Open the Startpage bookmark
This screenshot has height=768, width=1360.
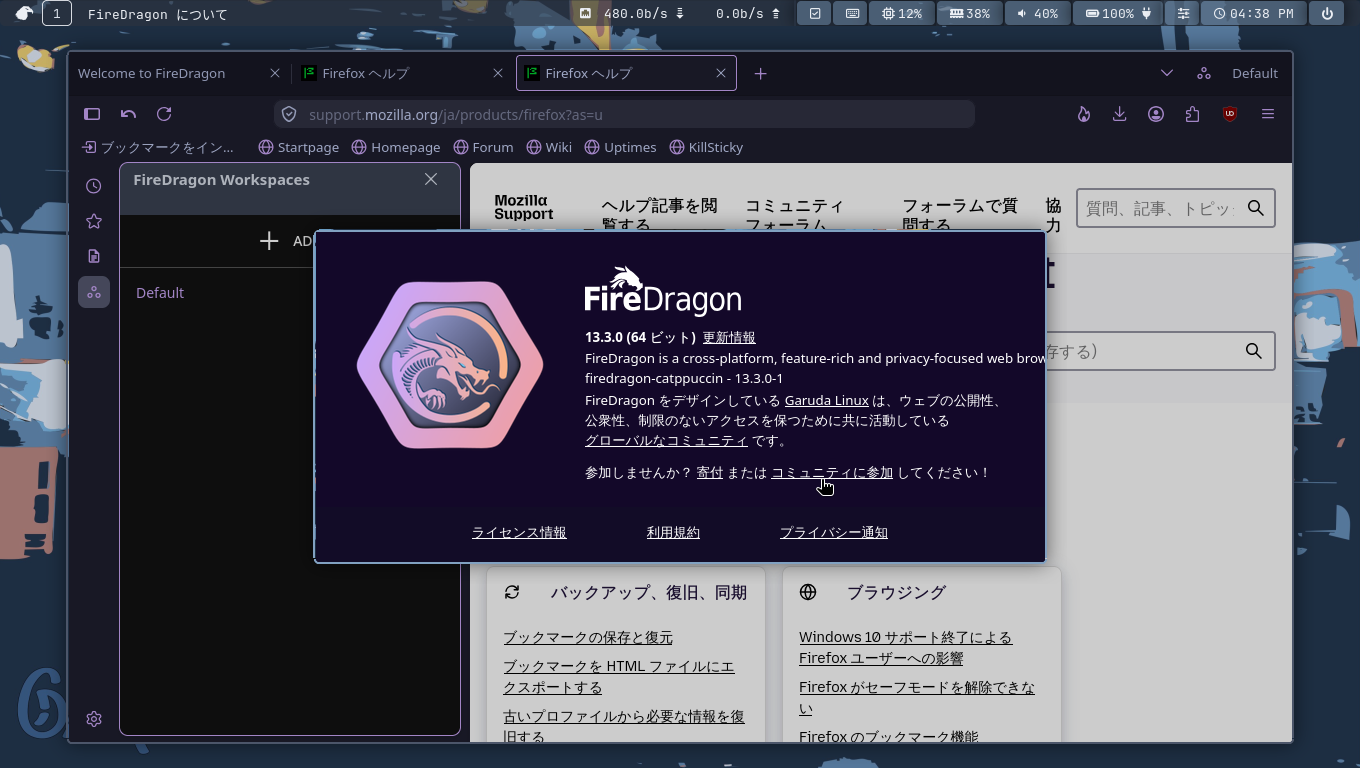pyautogui.click(x=299, y=147)
